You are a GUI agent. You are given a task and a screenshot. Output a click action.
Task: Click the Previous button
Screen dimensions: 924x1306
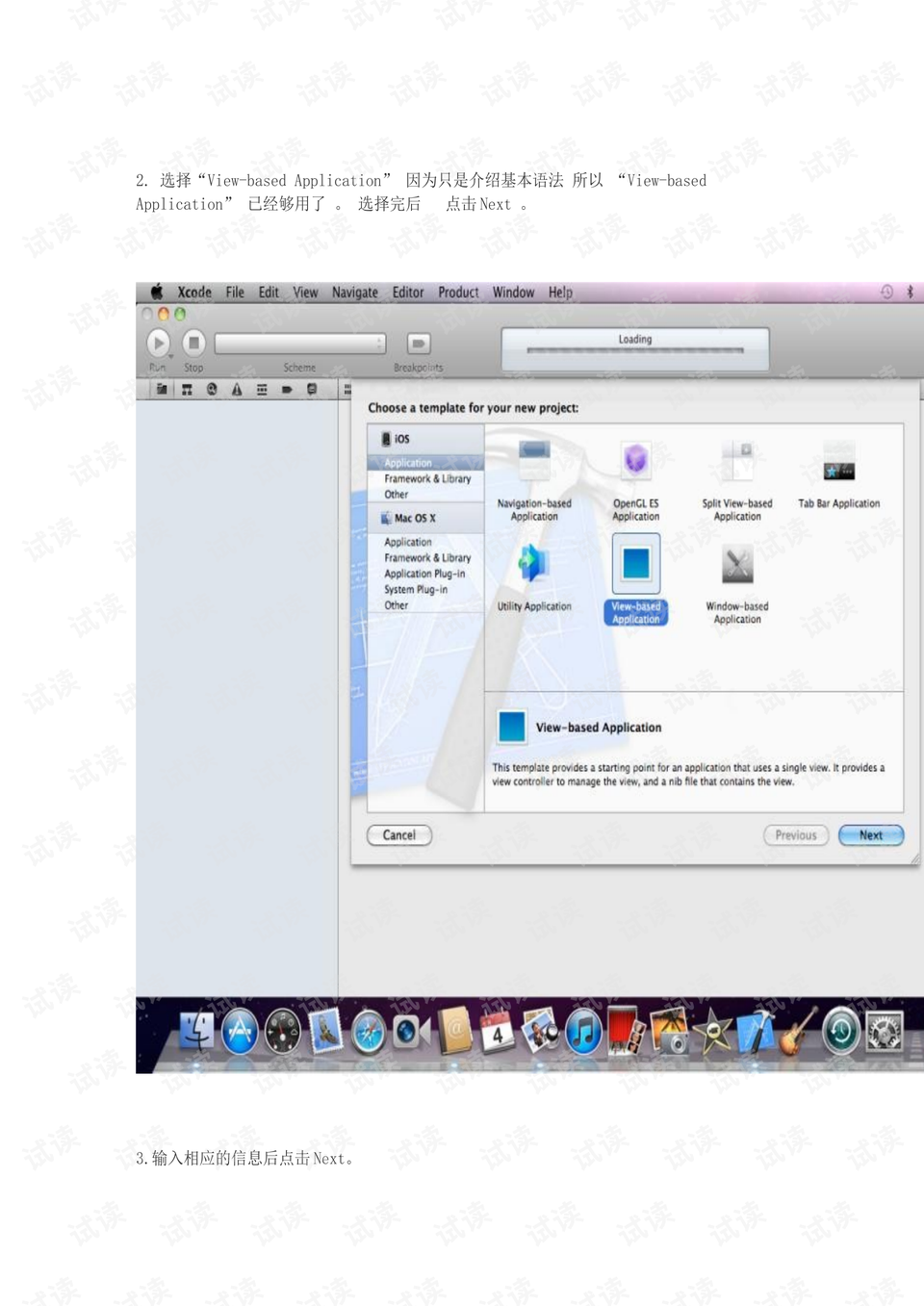click(796, 835)
